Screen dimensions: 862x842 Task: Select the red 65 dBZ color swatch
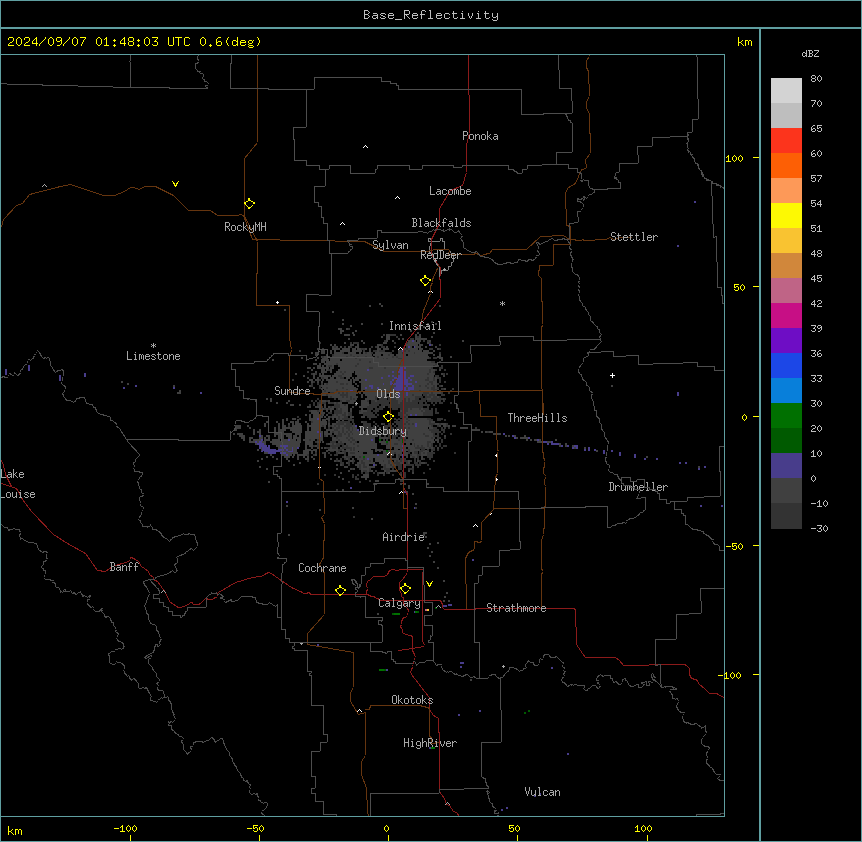coord(786,140)
